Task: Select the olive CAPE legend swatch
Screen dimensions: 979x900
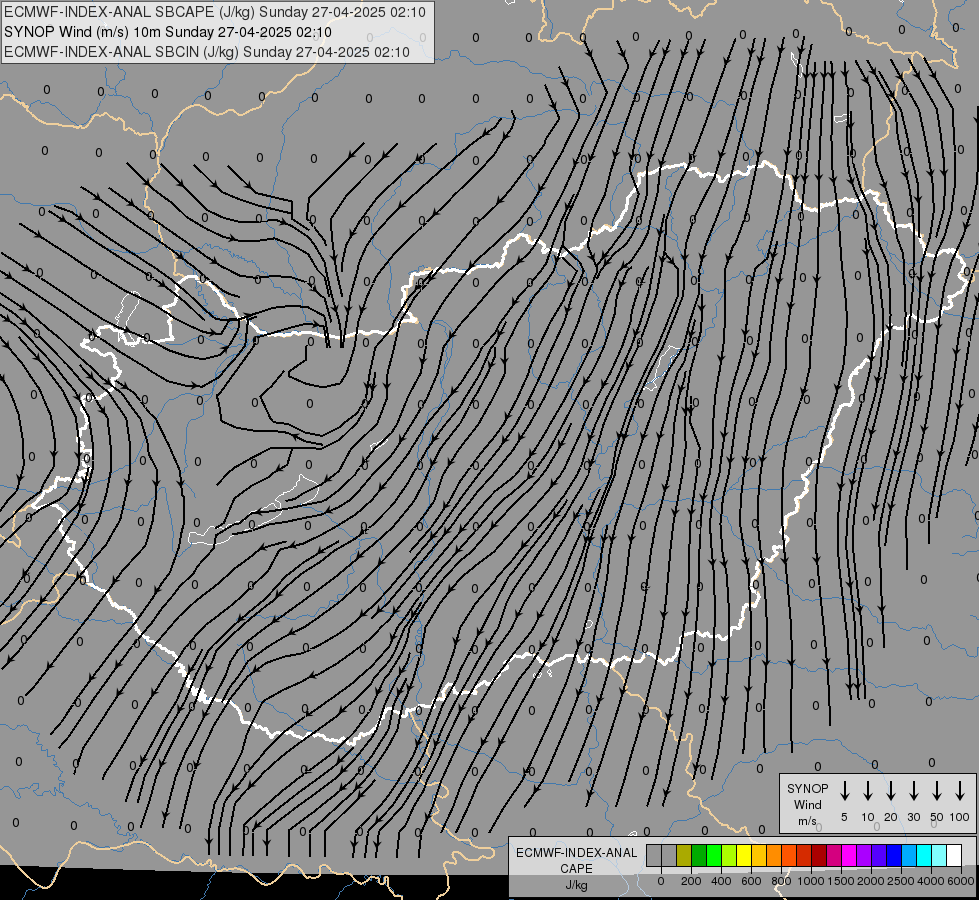Action: coord(684,855)
